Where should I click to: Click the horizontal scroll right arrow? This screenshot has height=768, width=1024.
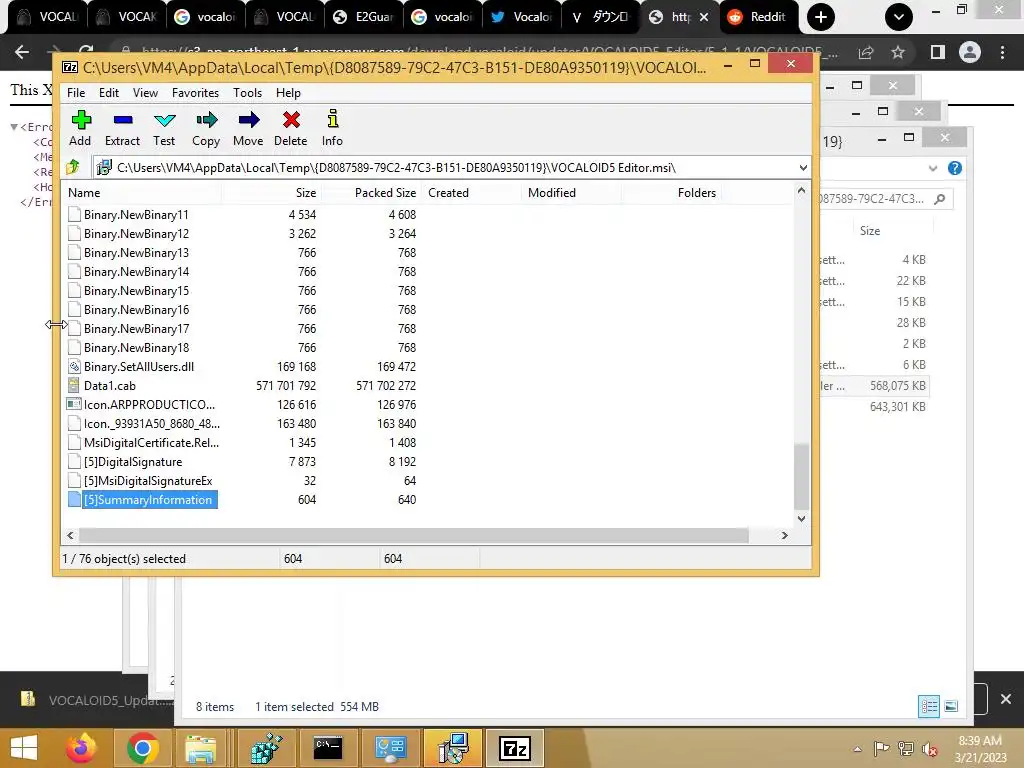[784, 536]
